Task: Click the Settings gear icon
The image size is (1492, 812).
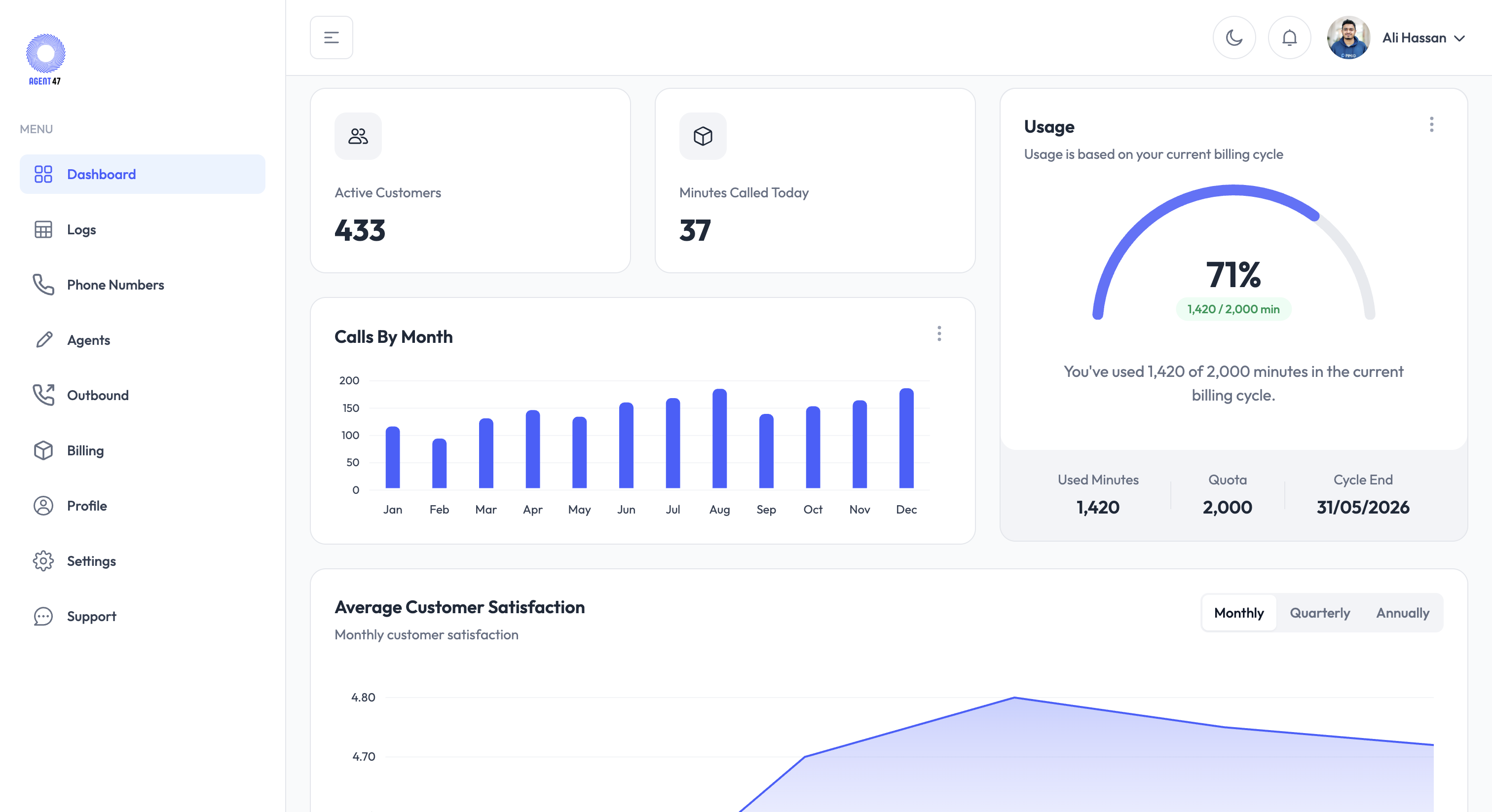Action: click(x=43, y=560)
